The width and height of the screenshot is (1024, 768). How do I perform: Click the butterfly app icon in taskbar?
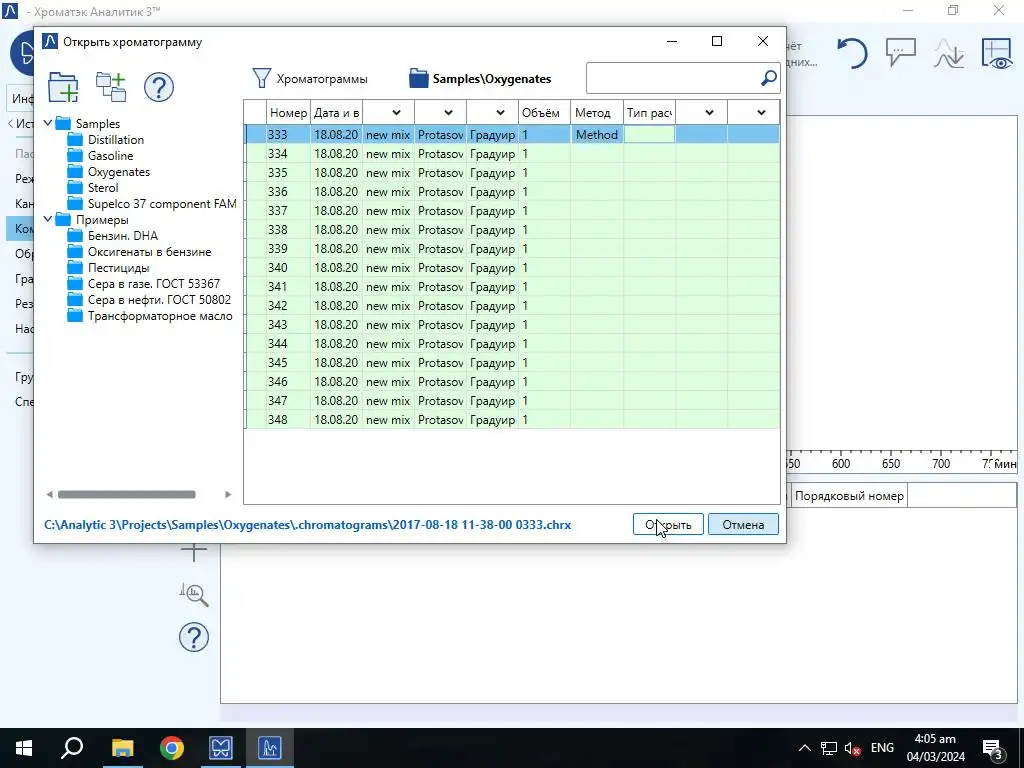point(221,748)
